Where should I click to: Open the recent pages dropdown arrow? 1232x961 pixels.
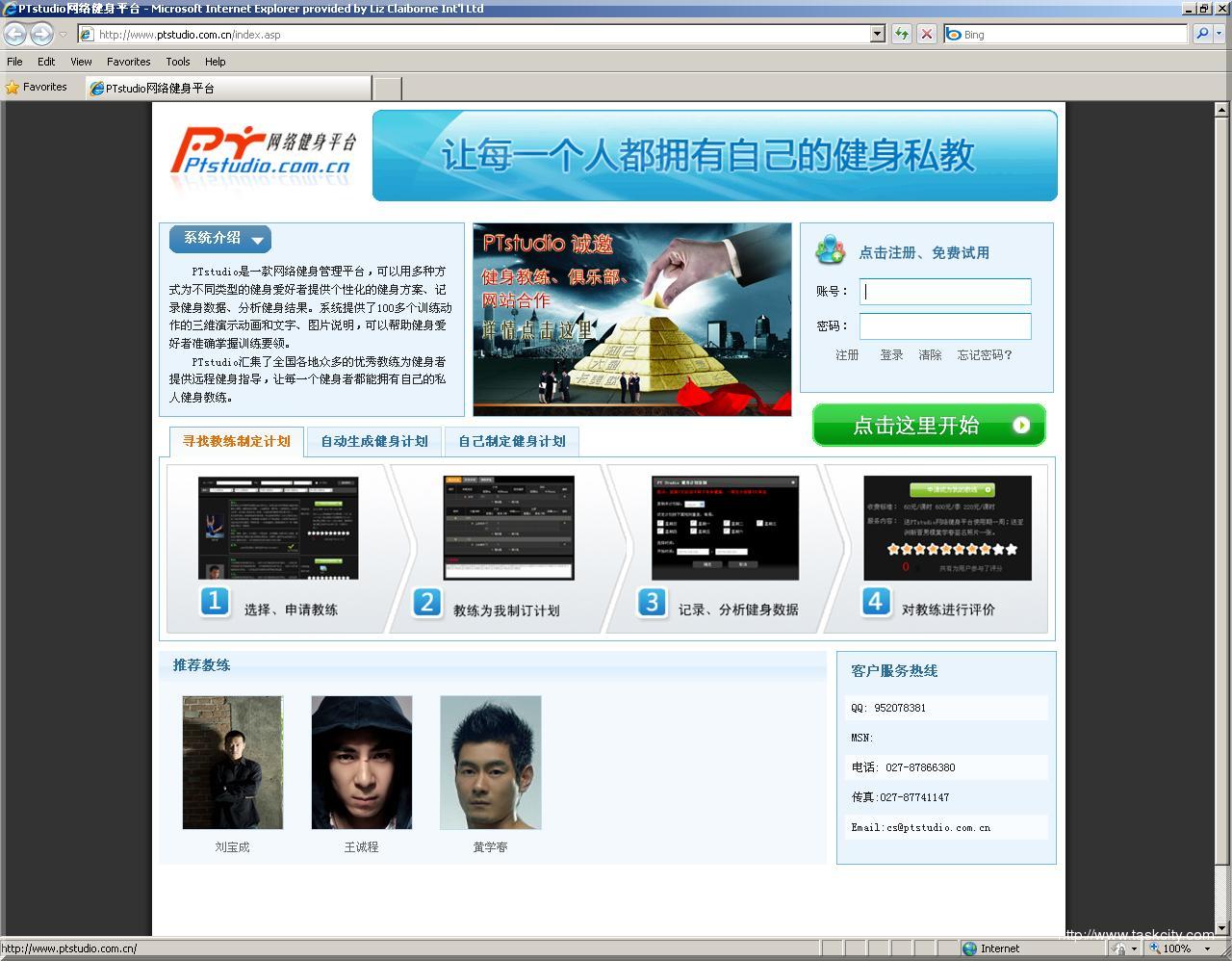[x=63, y=35]
